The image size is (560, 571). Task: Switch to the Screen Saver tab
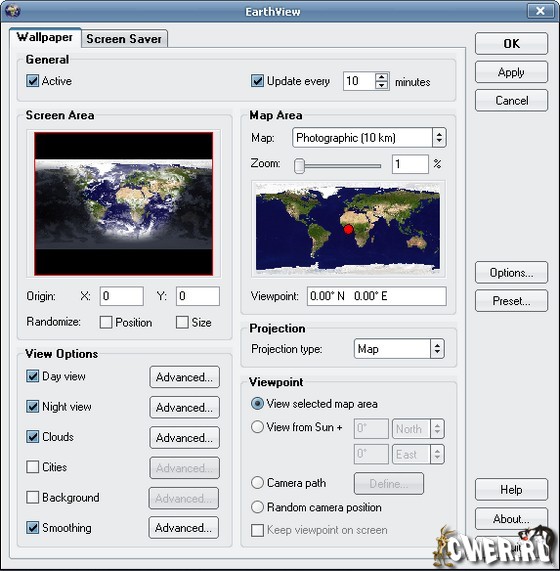click(x=124, y=39)
